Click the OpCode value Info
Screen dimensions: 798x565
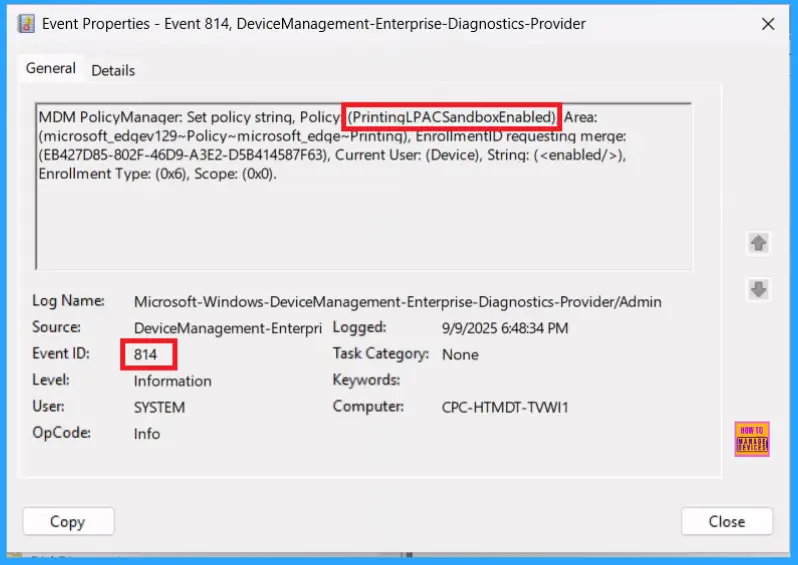(147, 434)
